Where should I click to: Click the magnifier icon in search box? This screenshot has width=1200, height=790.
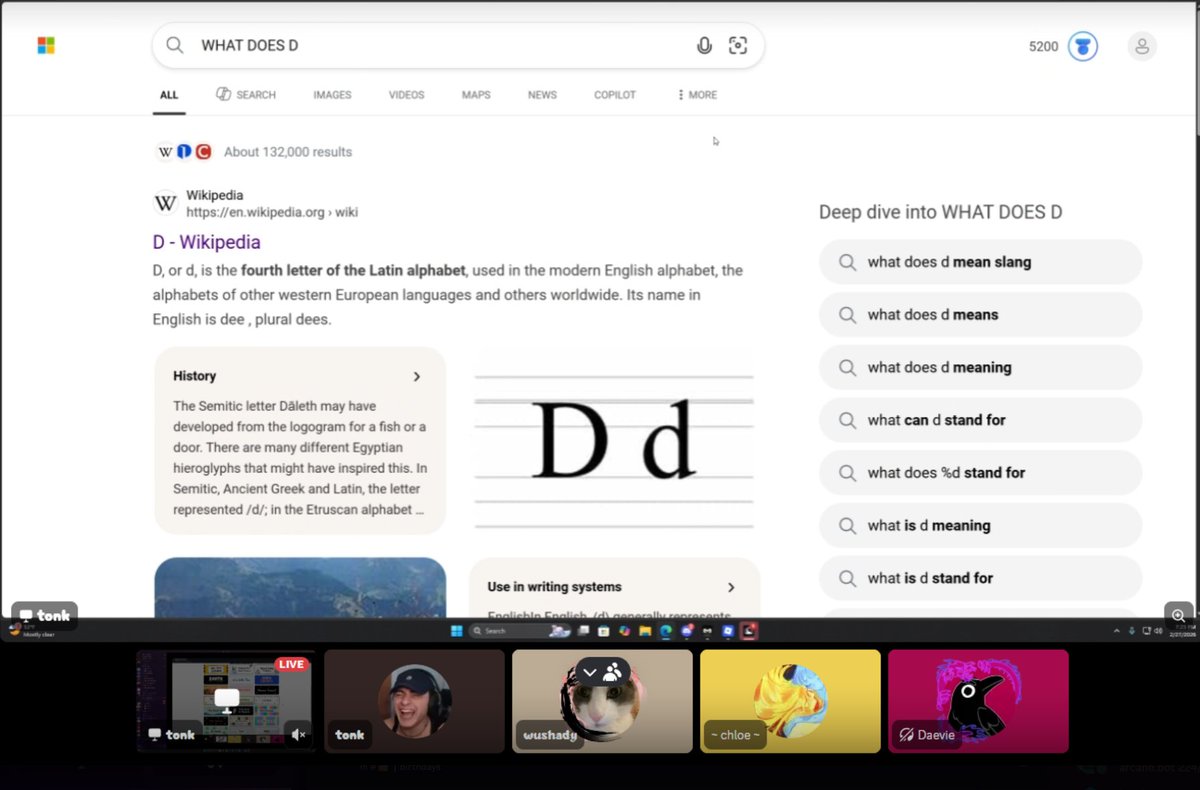[x=175, y=46]
